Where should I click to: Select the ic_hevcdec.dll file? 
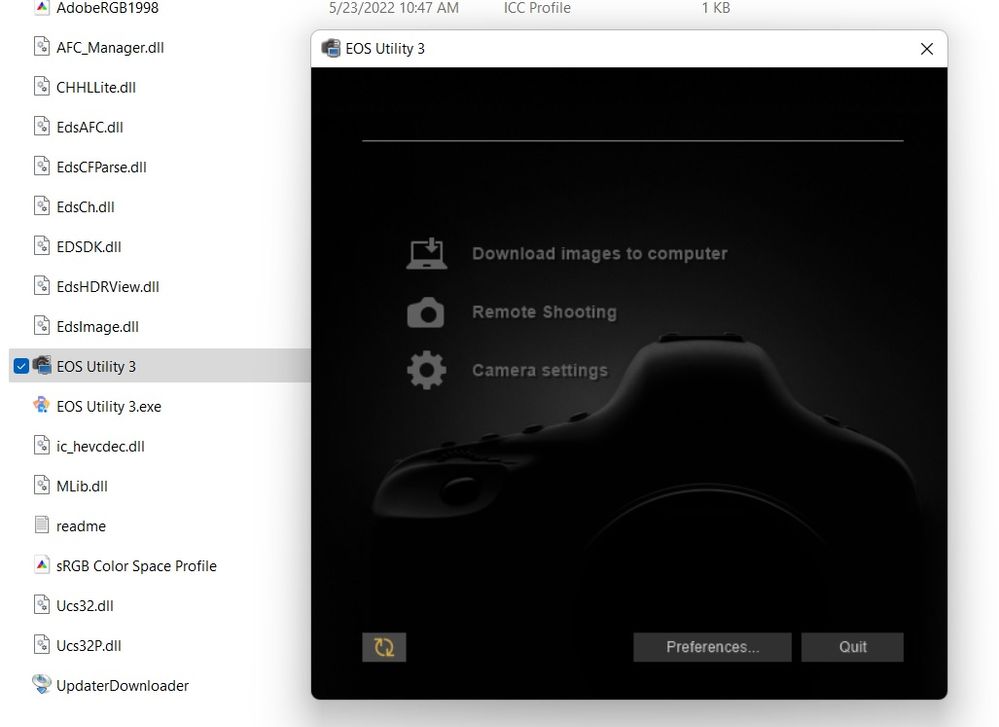click(x=99, y=446)
